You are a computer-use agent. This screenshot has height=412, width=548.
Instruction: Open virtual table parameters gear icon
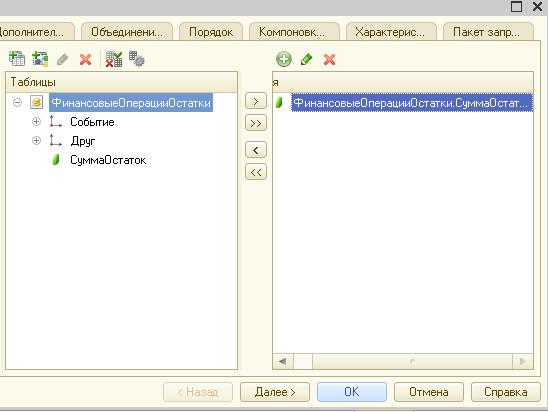[137, 59]
